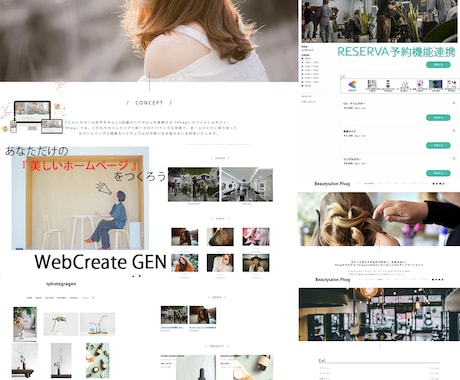Open the gallery photo of cosmetic bottles on green
The height and width of the screenshot is (380, 460).
[97, 361]
